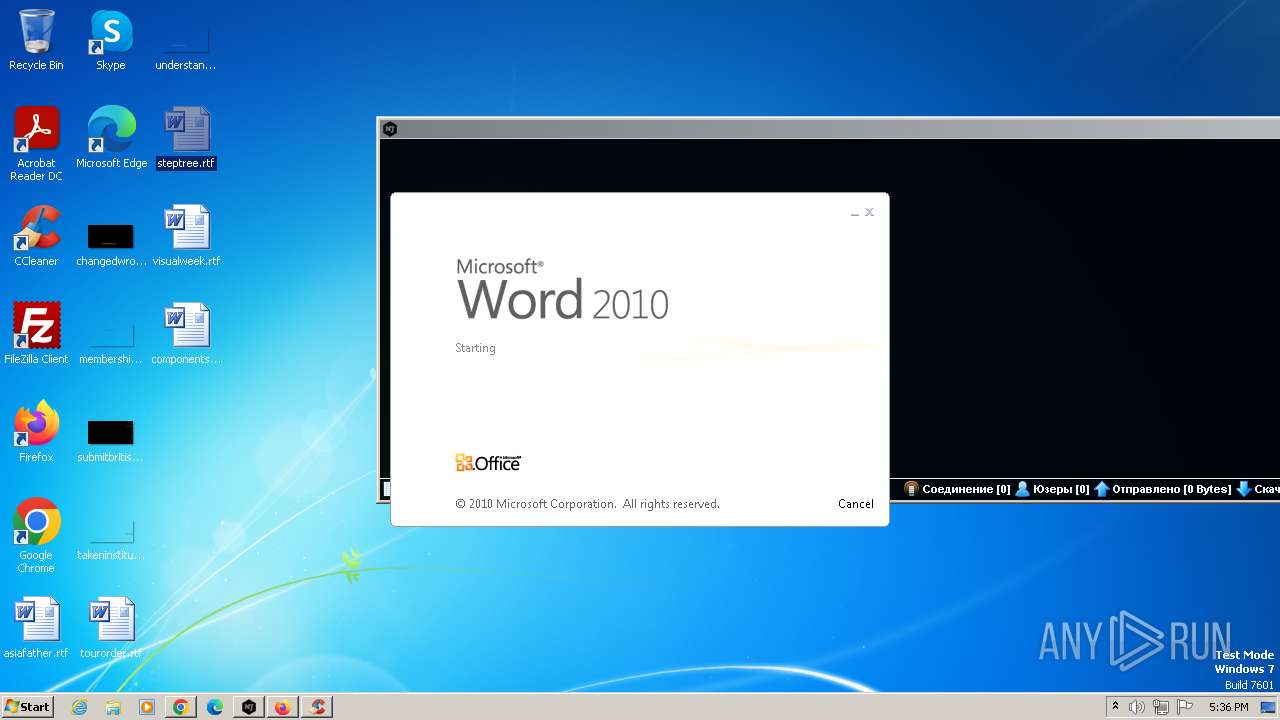Select the CCleaner desktop shortcut
Screen dimensions: 1280x720
[36, 236]
